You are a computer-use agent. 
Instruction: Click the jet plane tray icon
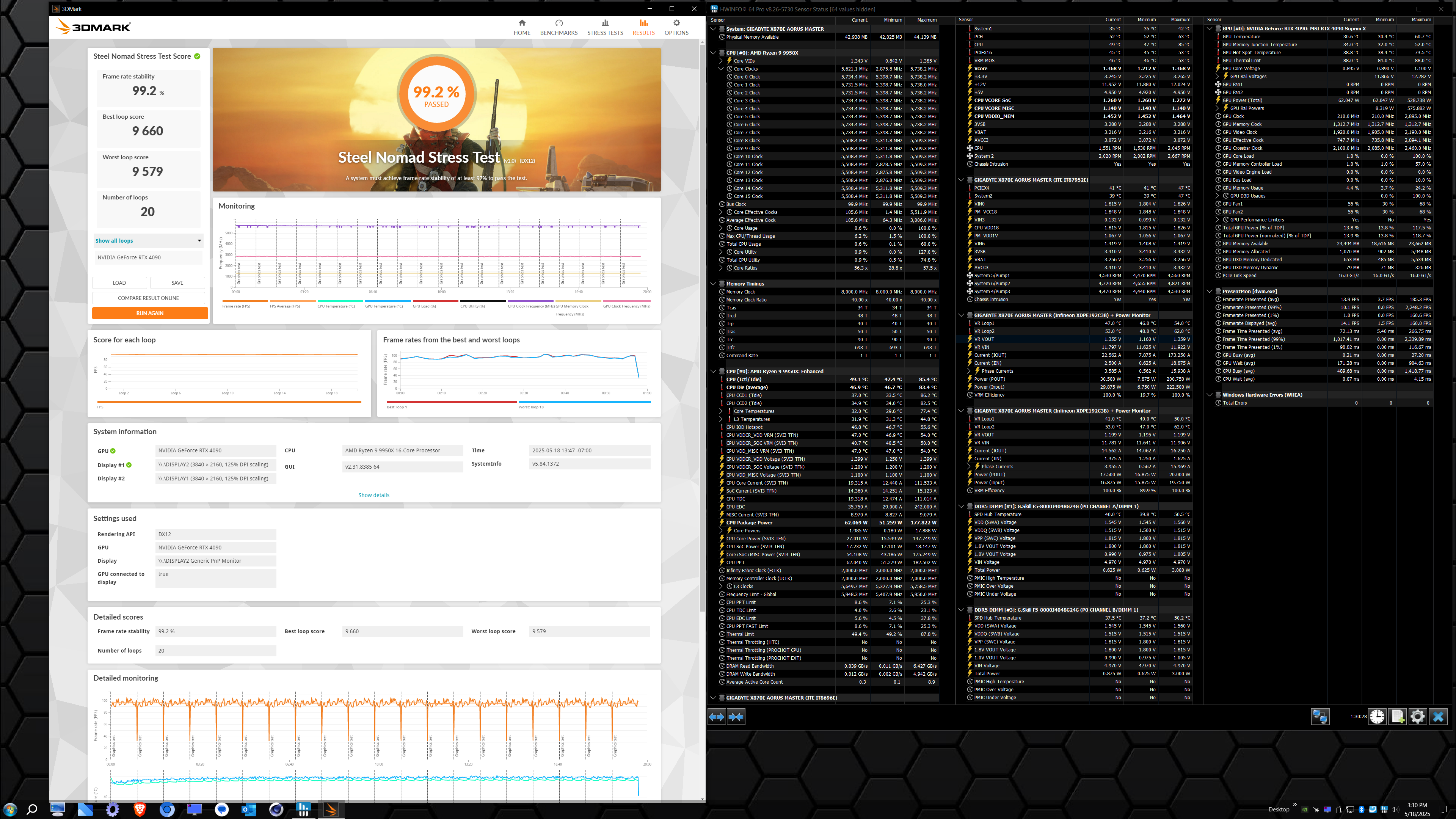point(1316,810)
